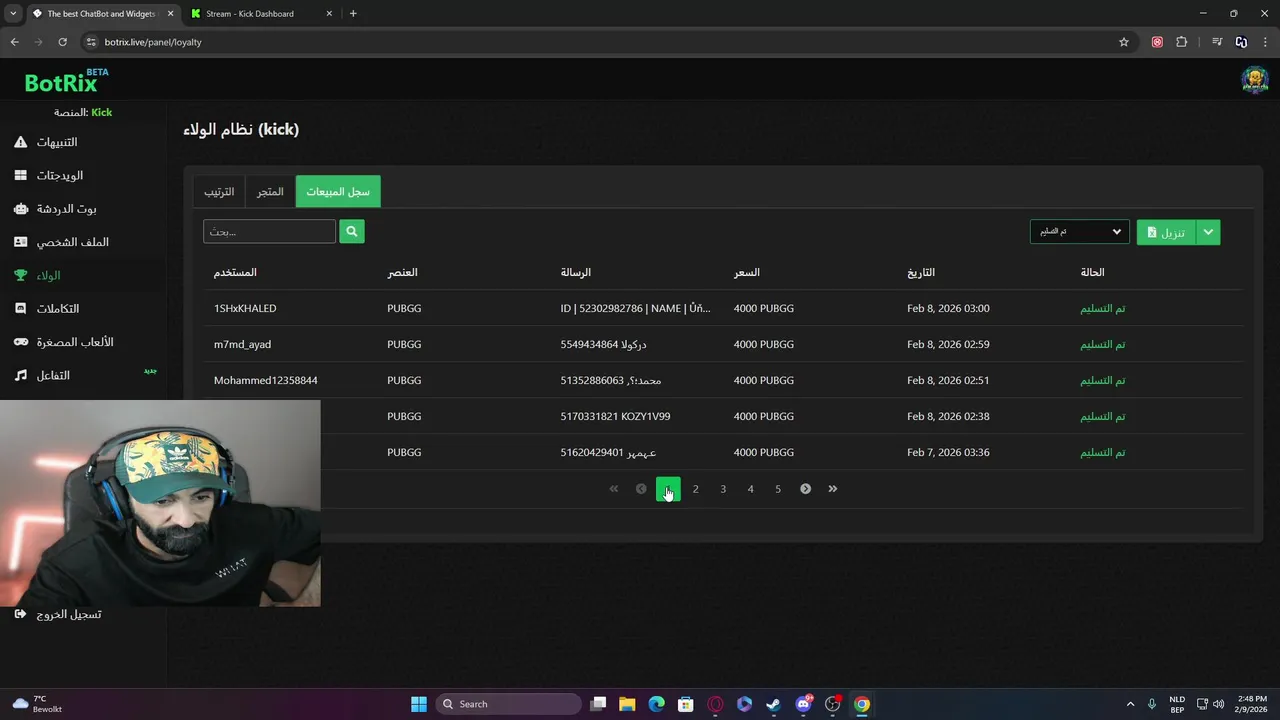This screenshot has width=1280, height=720.
Task: Go to page 3 in pagination
Action: (x=723, y=489)
